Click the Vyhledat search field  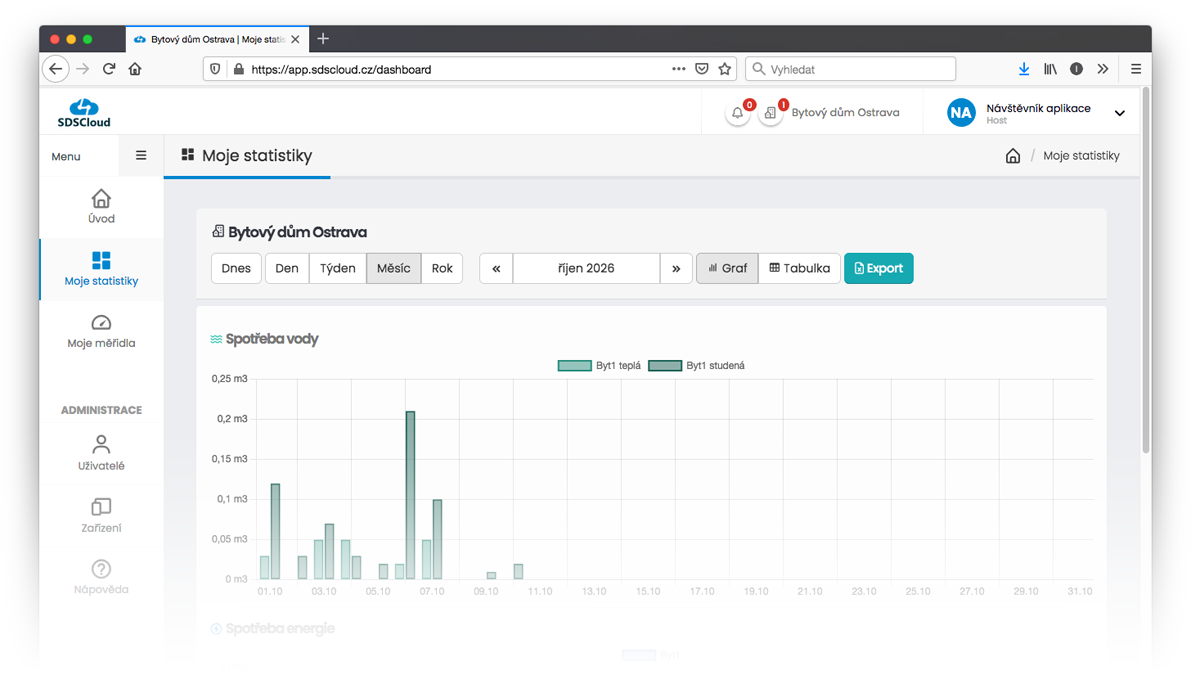[x=851, y=69]
